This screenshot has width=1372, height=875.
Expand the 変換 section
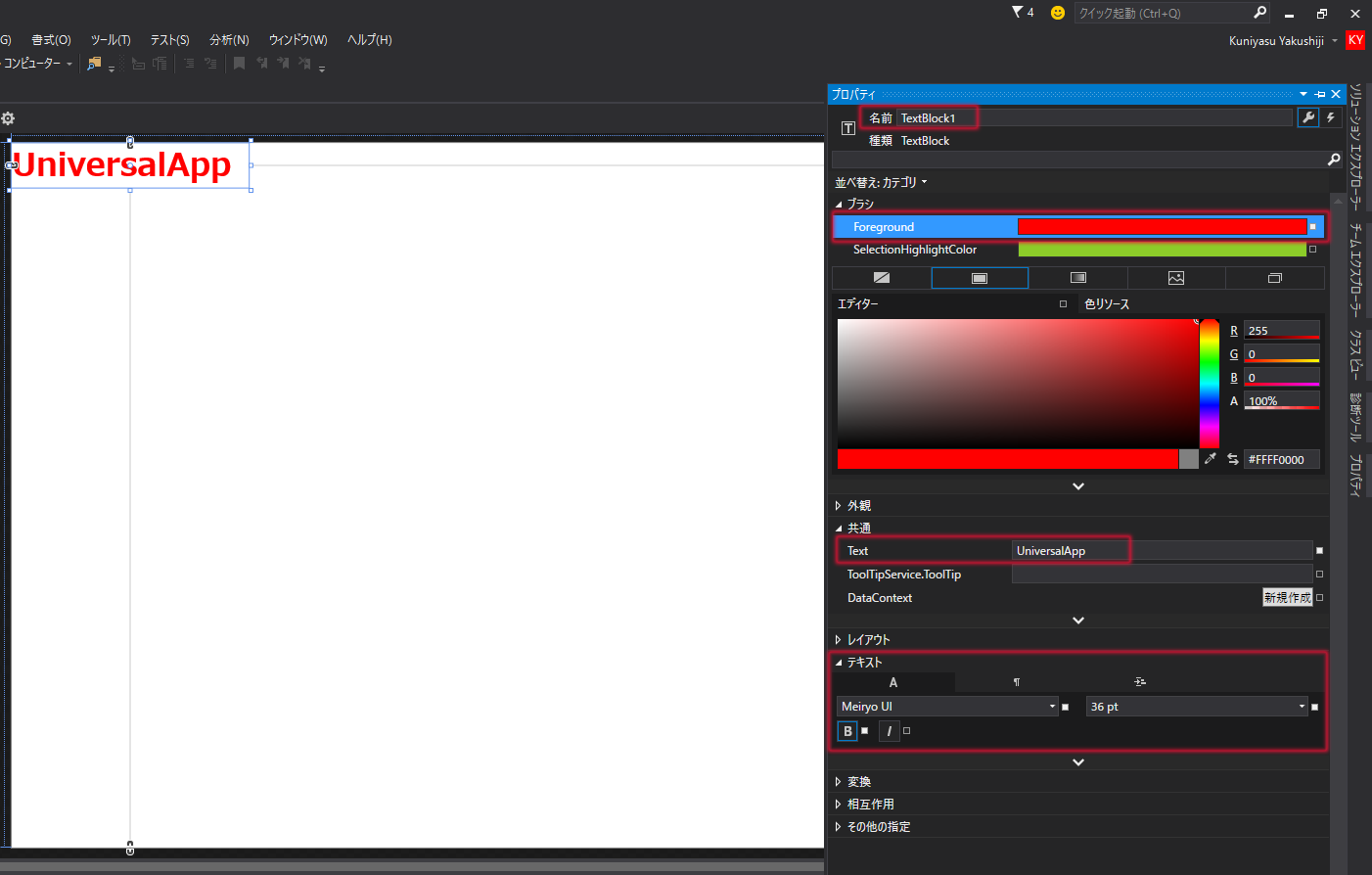[839, 782]
